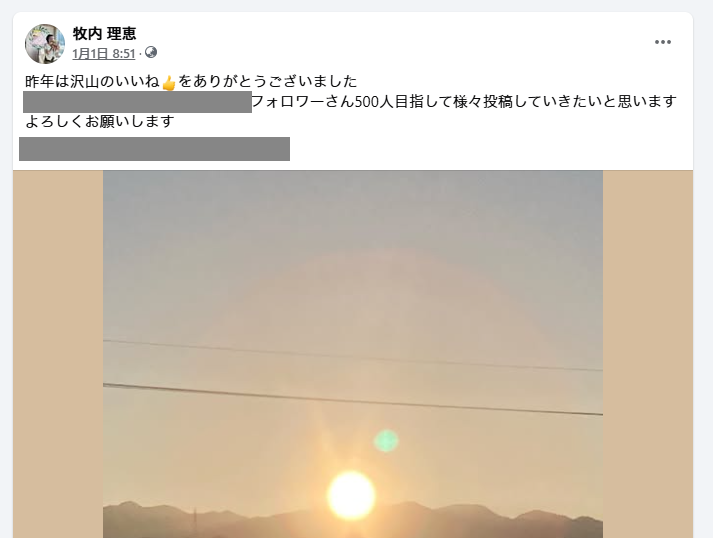
Task: Click the thumbs-up emoji in the post
Action: pos(169,83)
